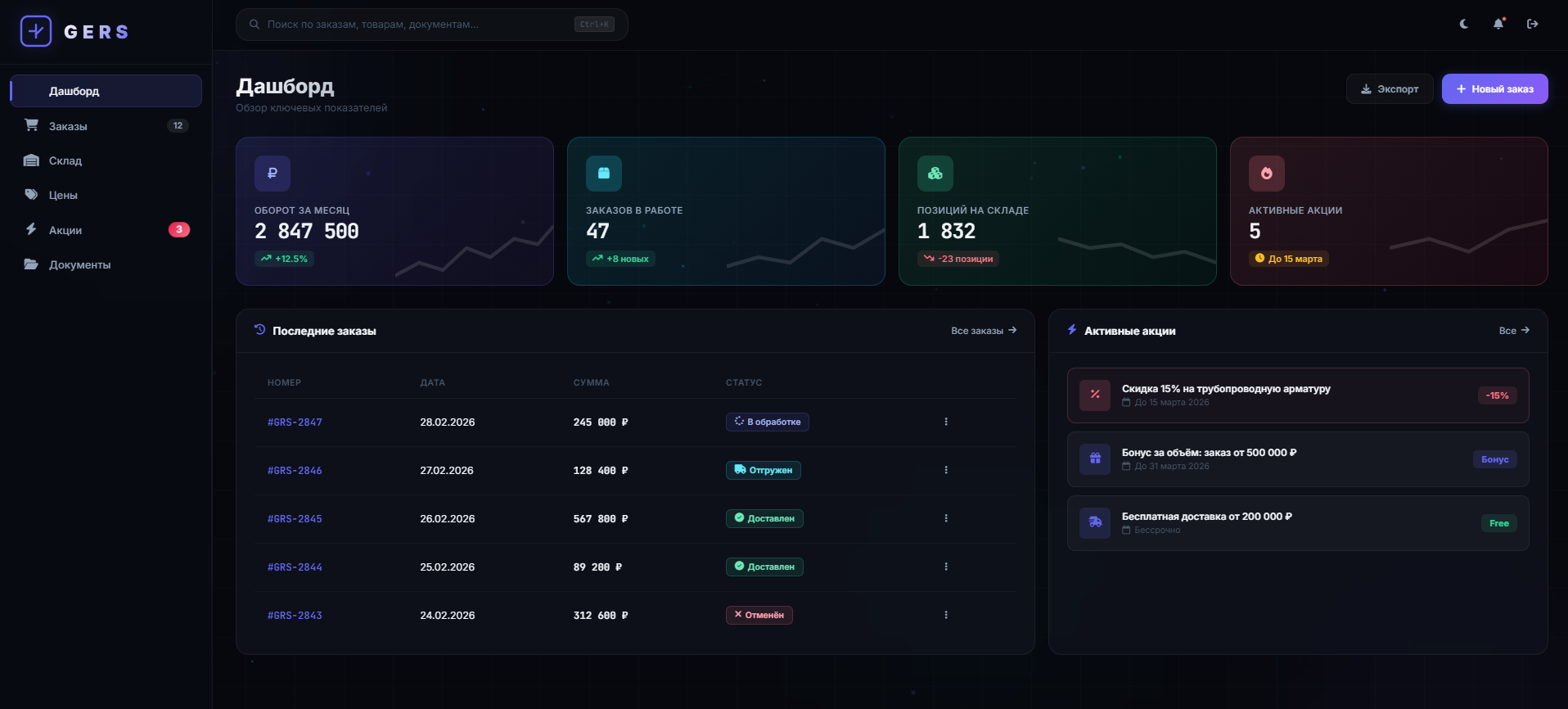Click gift icon of volume bonus promo
The width and height of the screenshot is (1568, 709).
pyautogui.click(x=1095, y=459)
